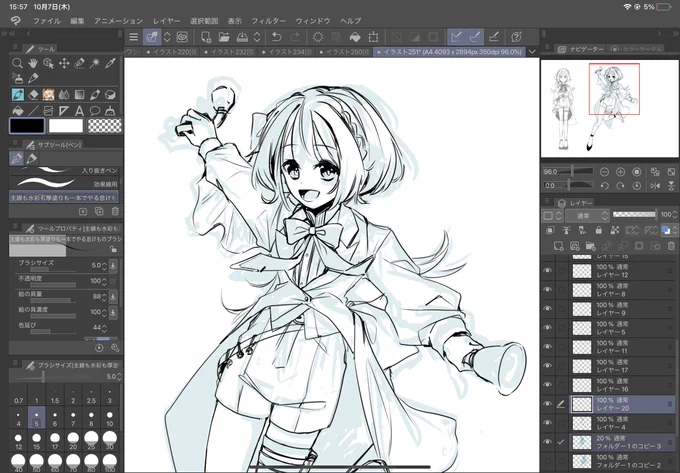Viewport: 680px width, 473px height.
Task: Click the zoom in plus in Navigator
Action: click(x=620, y=172)
